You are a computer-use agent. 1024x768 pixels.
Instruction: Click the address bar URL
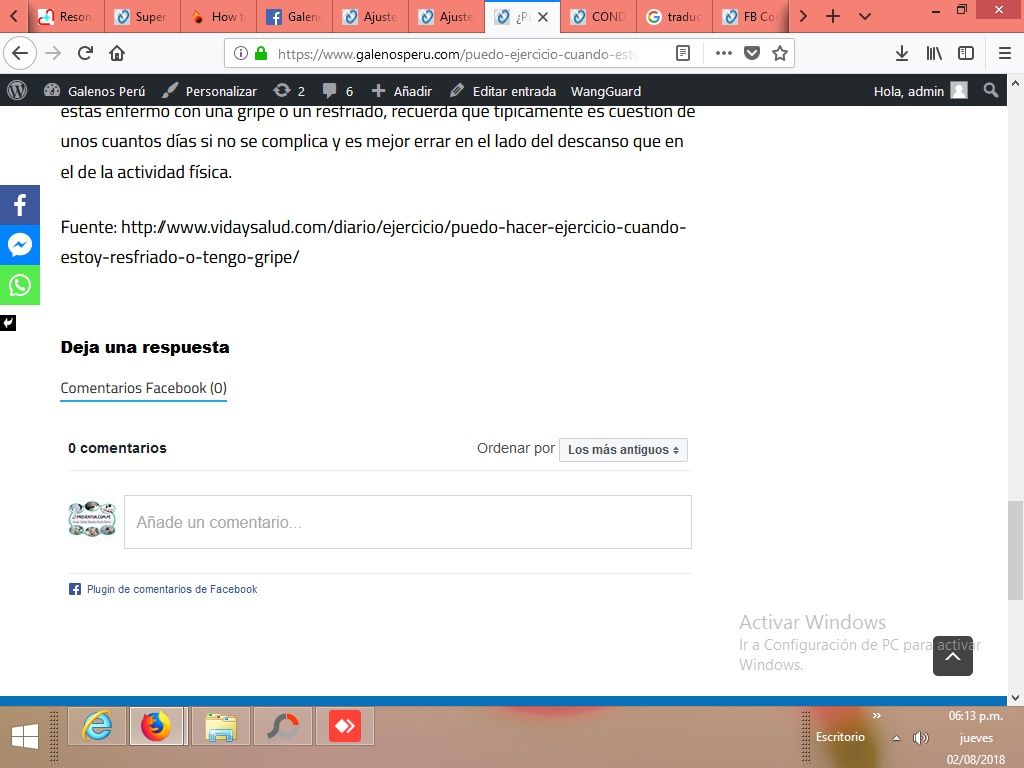(457, 54)
